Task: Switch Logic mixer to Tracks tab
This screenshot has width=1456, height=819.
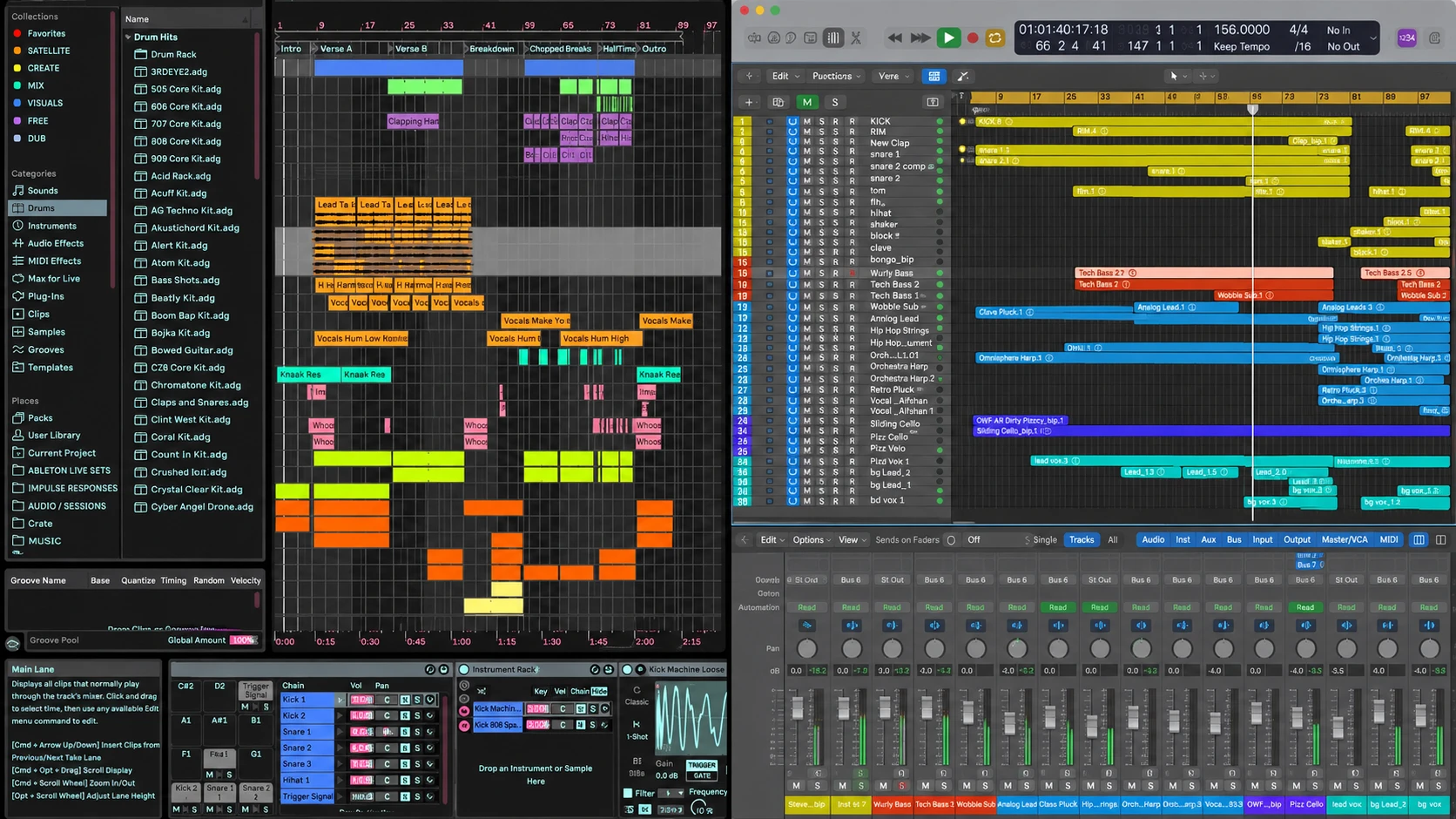Action: pos(1082,539)
